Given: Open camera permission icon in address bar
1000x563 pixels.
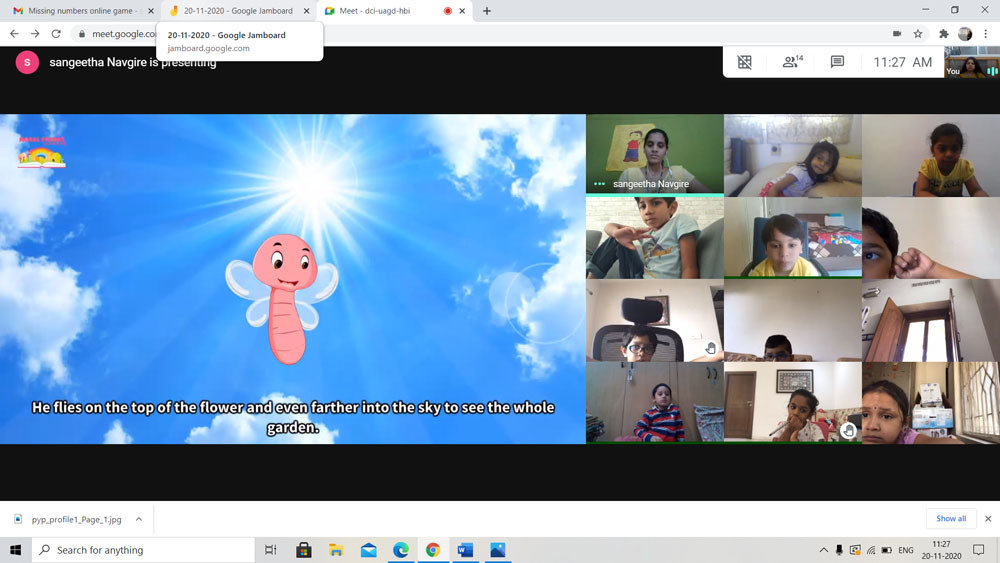Looking at the screenshot, I should [x=897, y=34].
